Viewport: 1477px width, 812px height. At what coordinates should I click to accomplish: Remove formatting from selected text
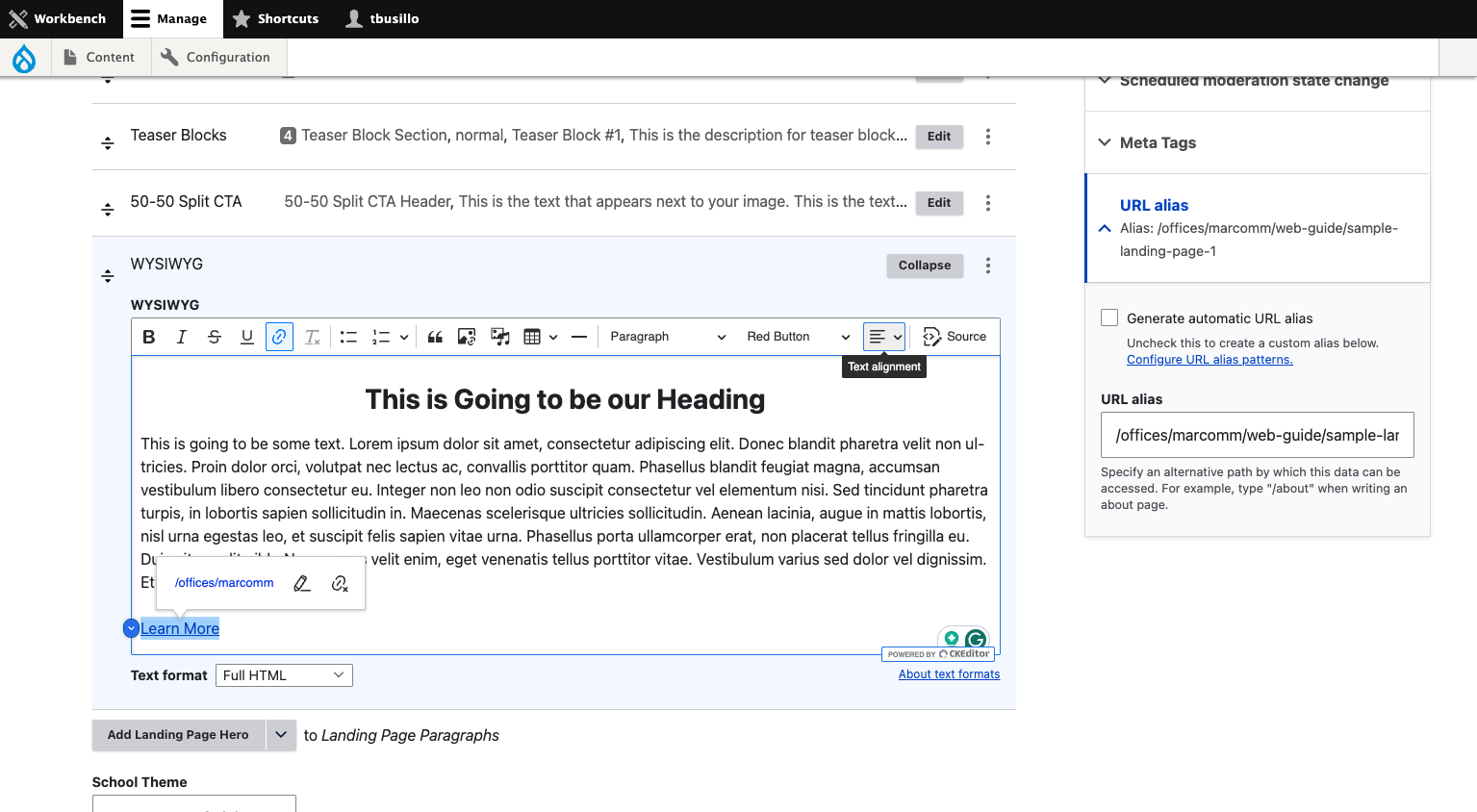point(313,337)
